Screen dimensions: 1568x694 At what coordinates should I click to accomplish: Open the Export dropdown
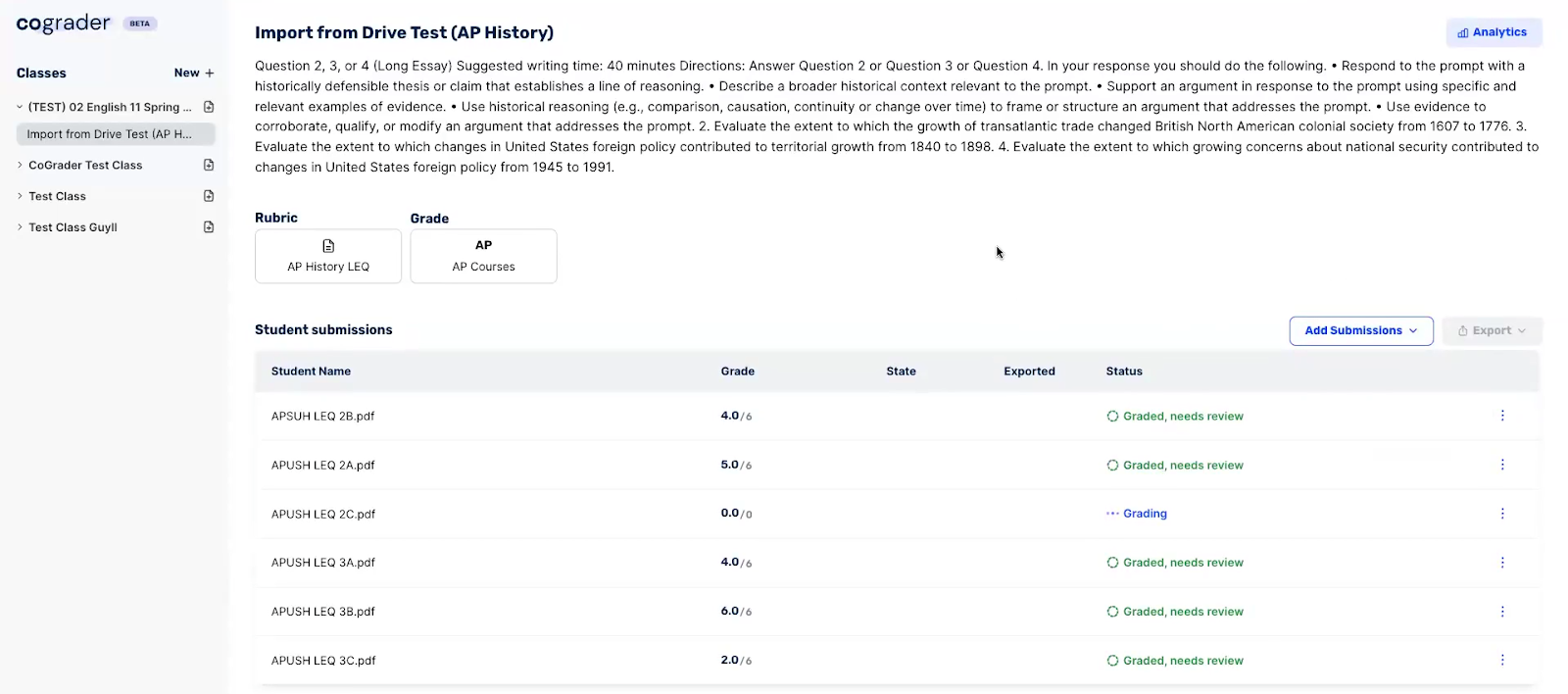(1491, 331)
